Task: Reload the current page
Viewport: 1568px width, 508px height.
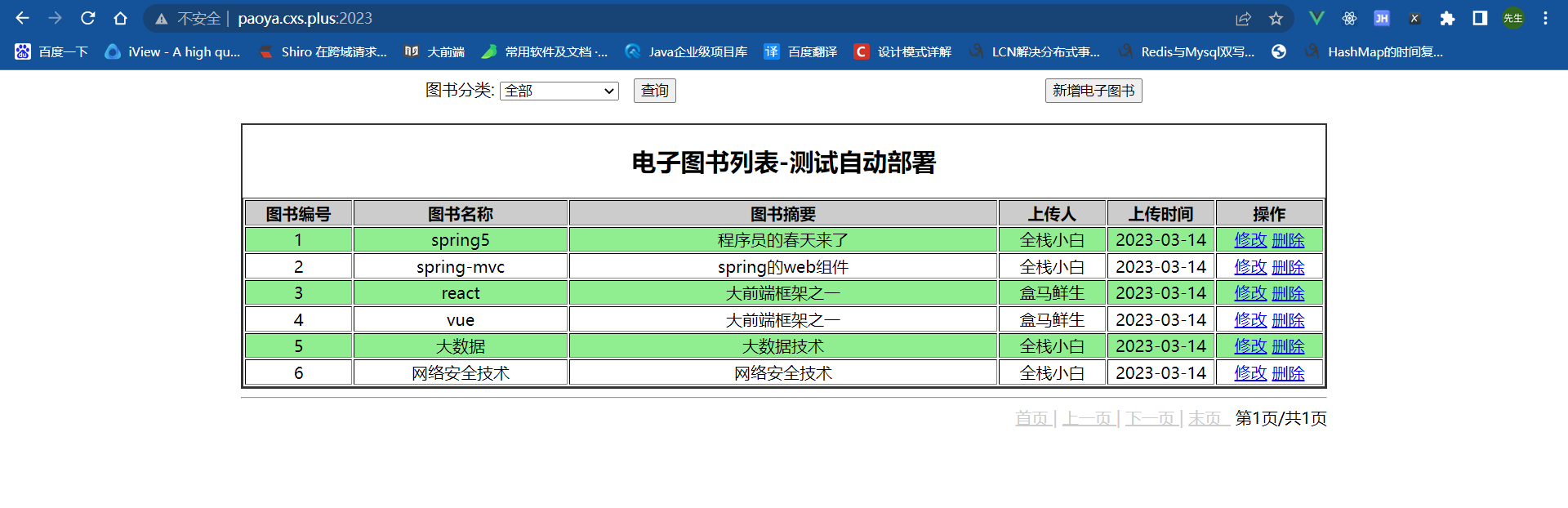Action: [87, 18]
